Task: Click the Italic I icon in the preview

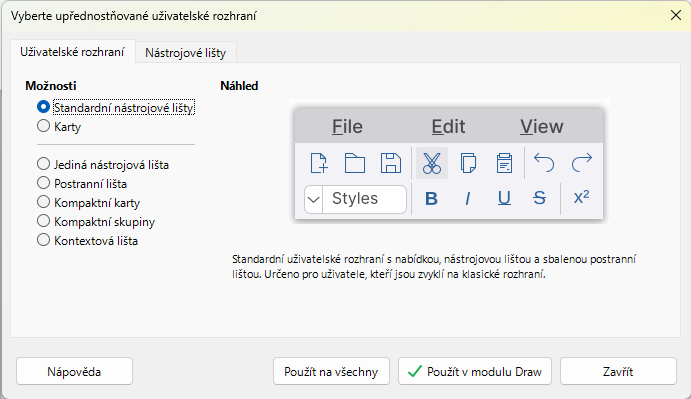Action: coord(468,199)
